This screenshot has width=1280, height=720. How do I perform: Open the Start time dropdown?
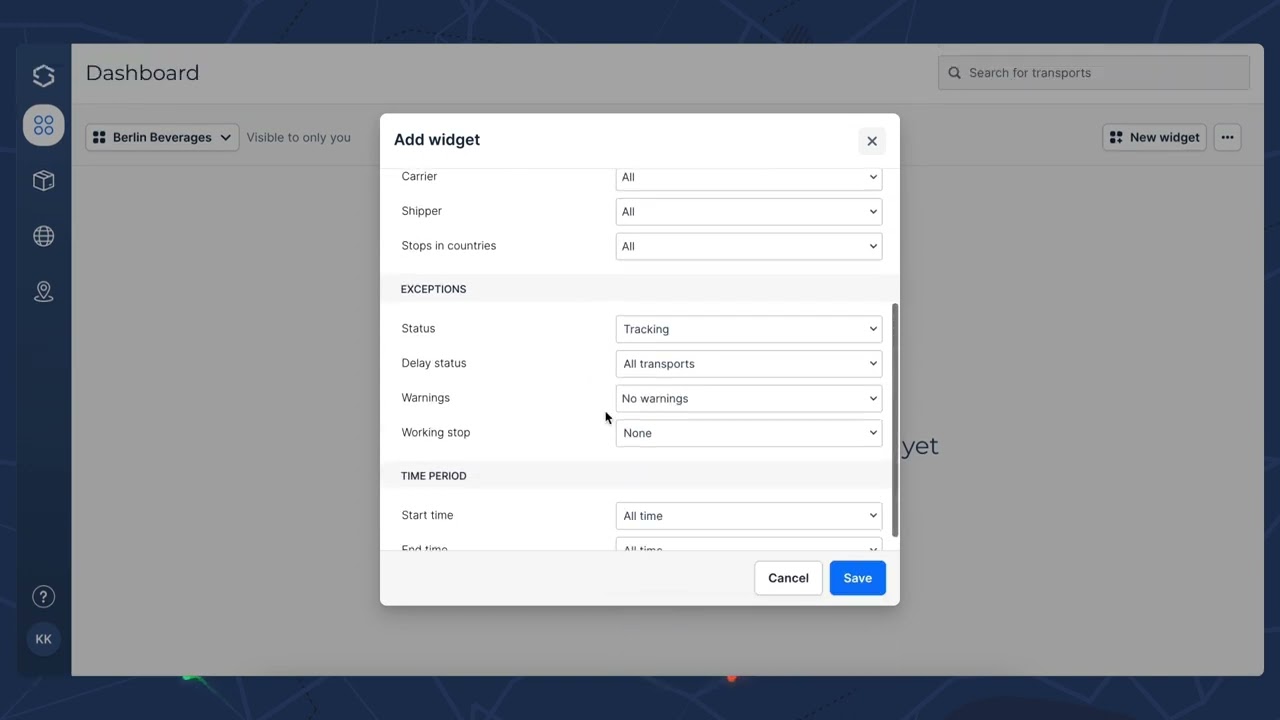(749, 516)
